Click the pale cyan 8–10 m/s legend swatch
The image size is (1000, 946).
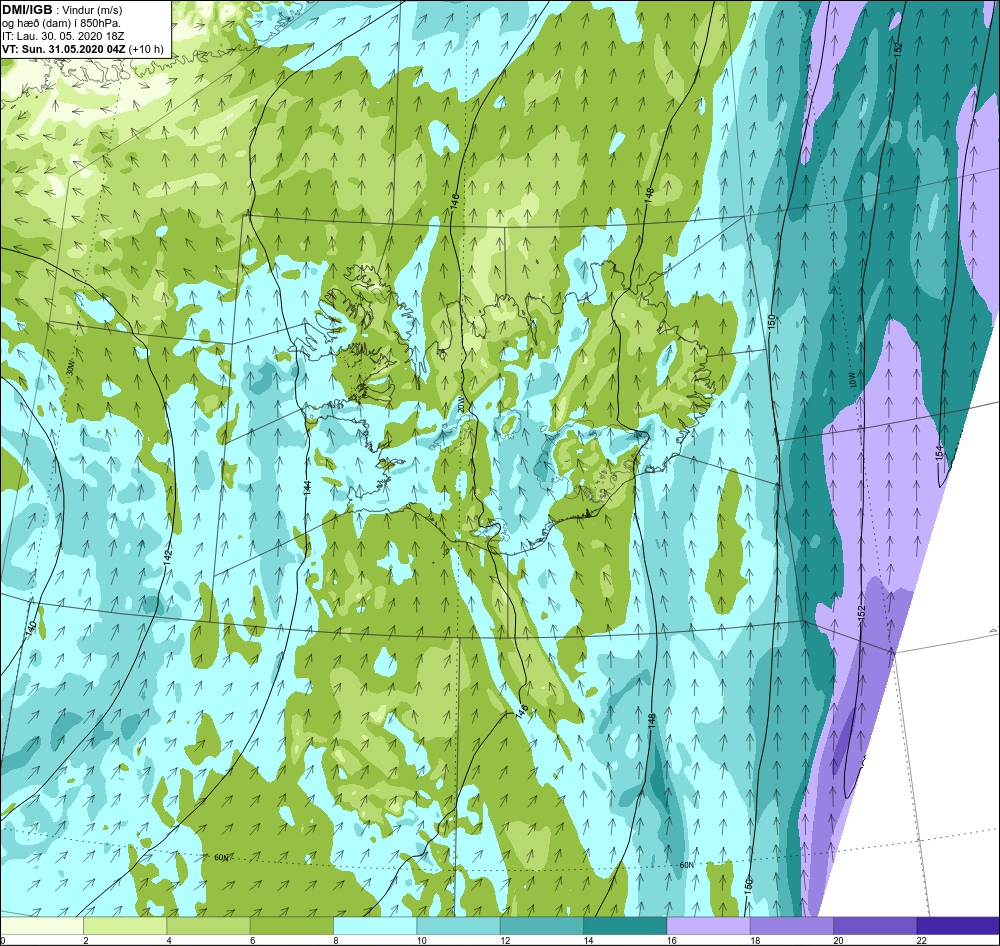pos(375,925)
